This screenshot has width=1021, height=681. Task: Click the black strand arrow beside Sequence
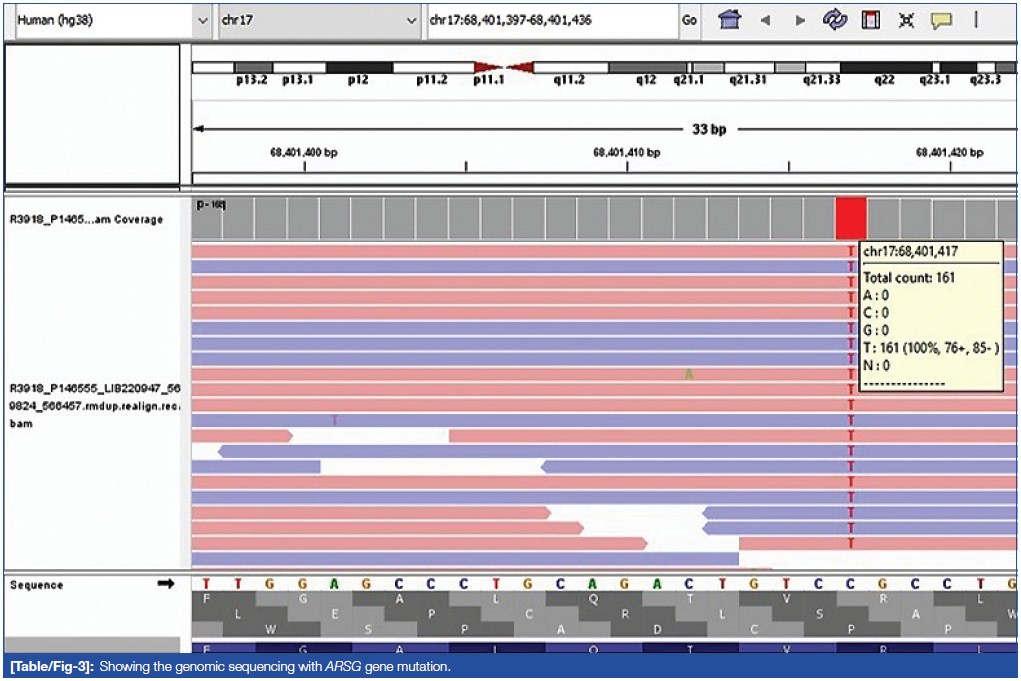point(166,584)
